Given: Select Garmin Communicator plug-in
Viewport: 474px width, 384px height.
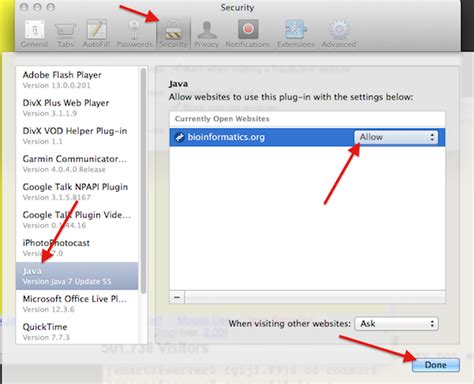Looking at the screenshot, I should 77,164.
